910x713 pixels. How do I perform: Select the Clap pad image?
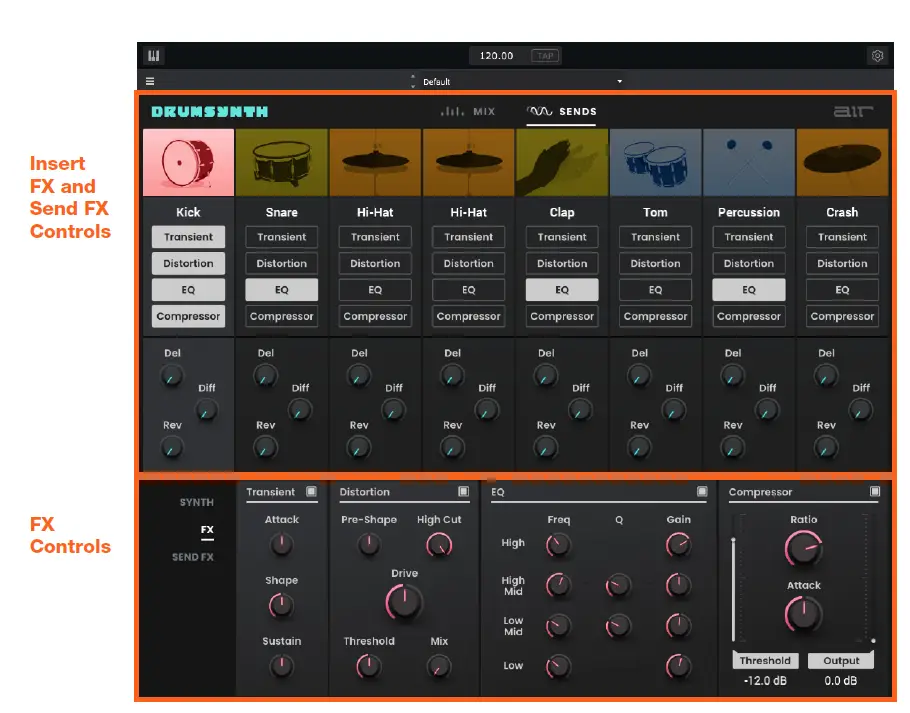pyautogui.click(x=561, y=161)
